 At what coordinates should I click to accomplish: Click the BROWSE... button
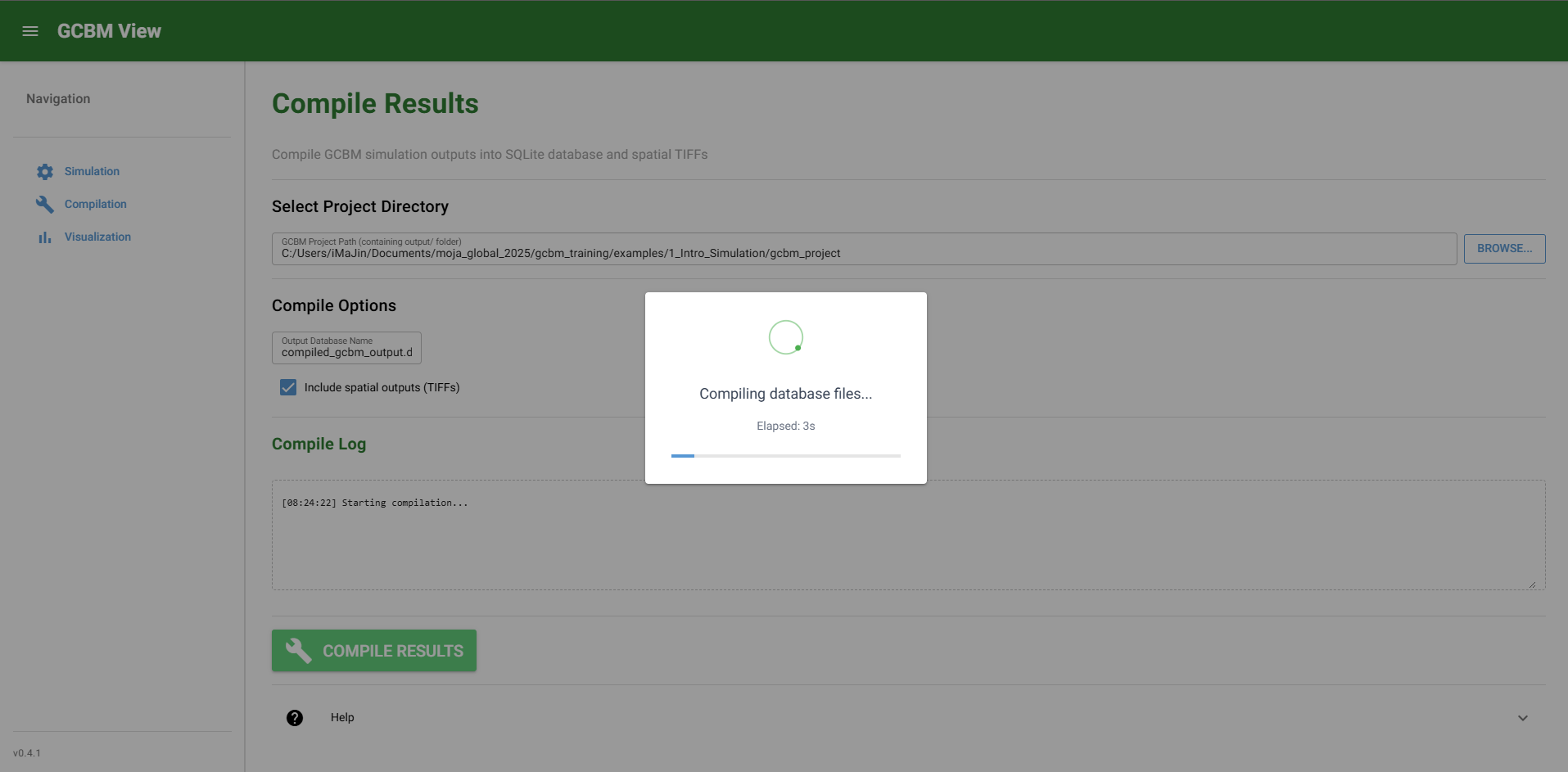click(1504, 249)
